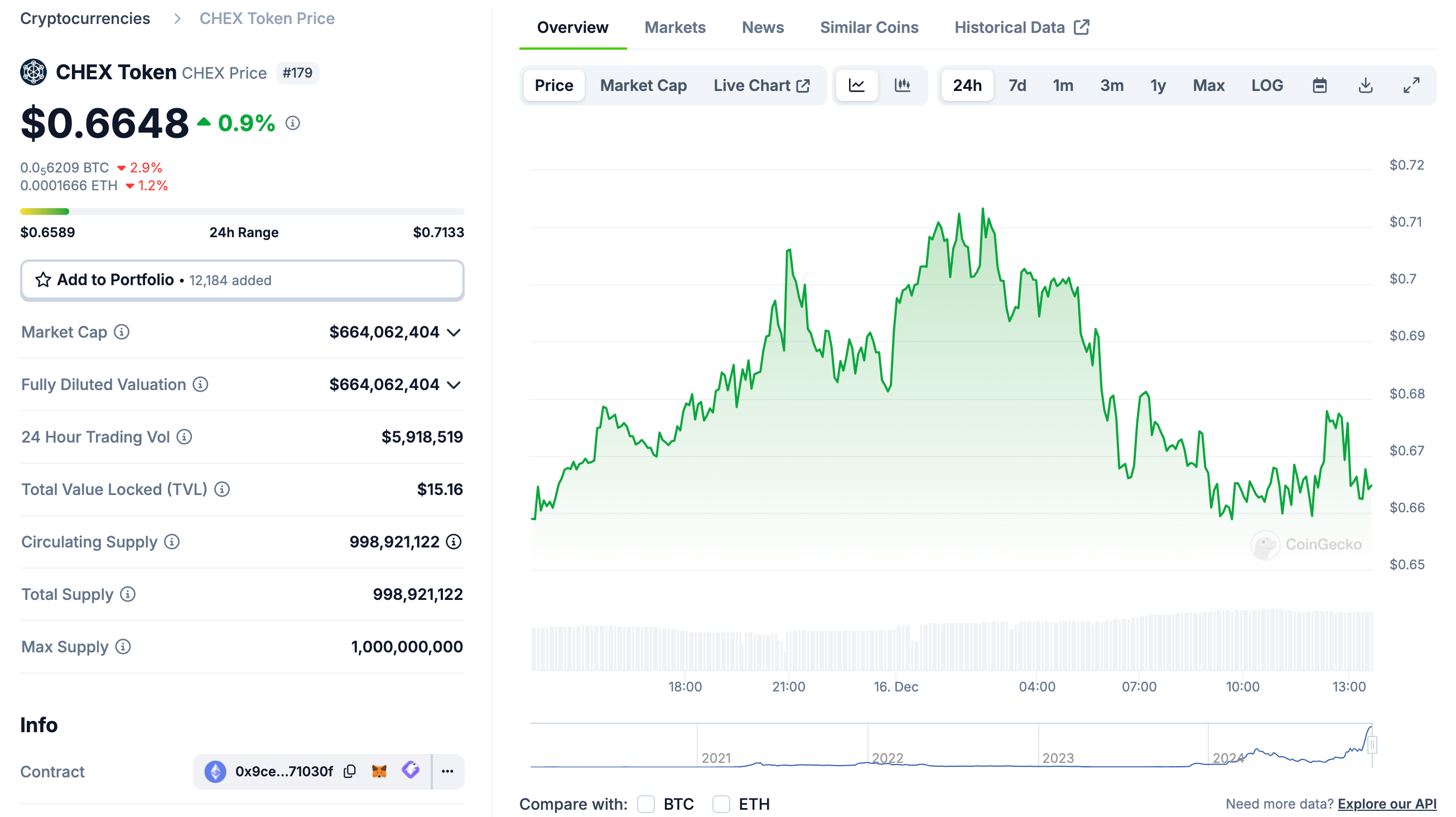The height and width of the screenshot is (817, 1456).
Task: Open more contract options menu
Action: (x=447, y=771)
